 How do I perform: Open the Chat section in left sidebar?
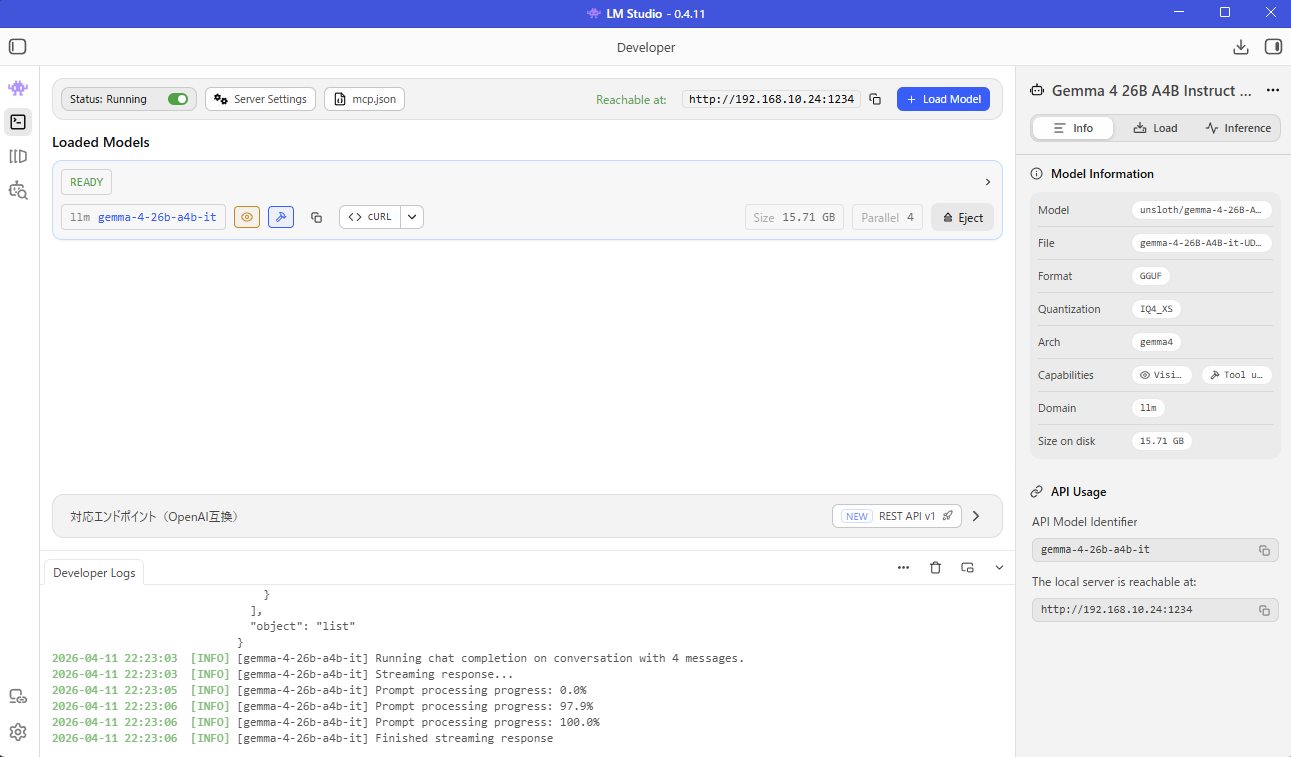18,88
